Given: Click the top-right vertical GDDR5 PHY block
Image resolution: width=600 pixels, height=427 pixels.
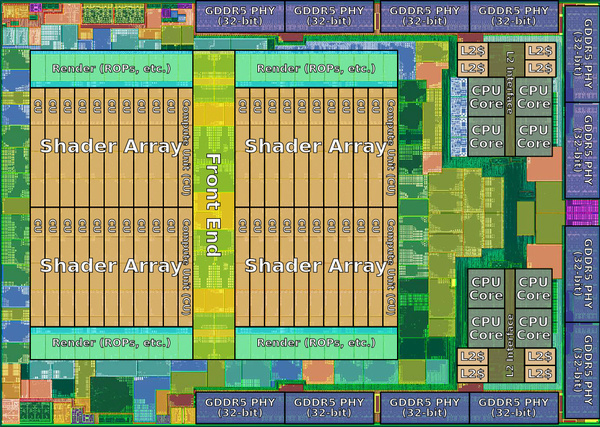Looking at the screenshot, I should point(582,54).
